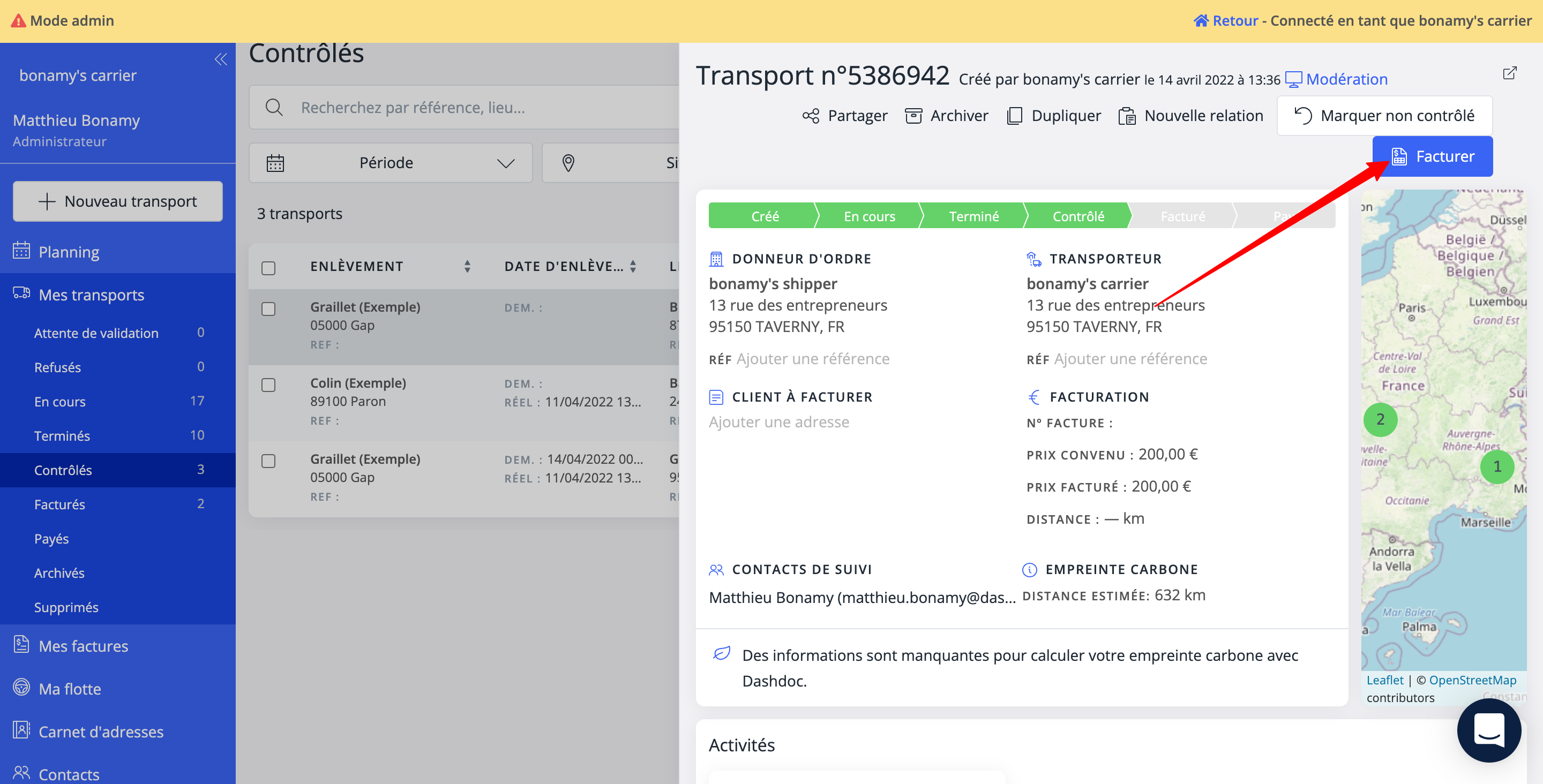This screenshot has height=784, width=1543.
Task: Open transport in new window icon
Action: coord(1509,73)
